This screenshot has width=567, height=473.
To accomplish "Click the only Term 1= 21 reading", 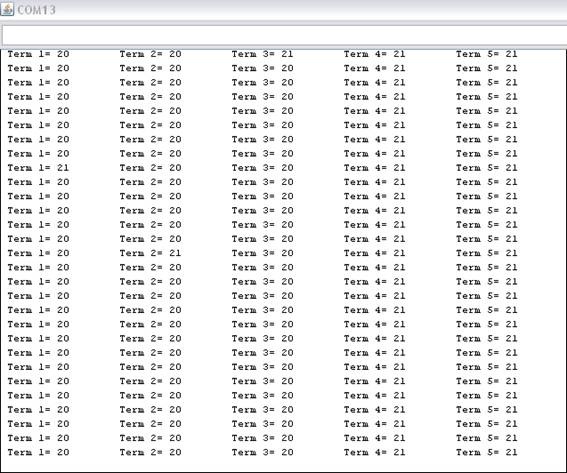I will (x=38, y=168).
